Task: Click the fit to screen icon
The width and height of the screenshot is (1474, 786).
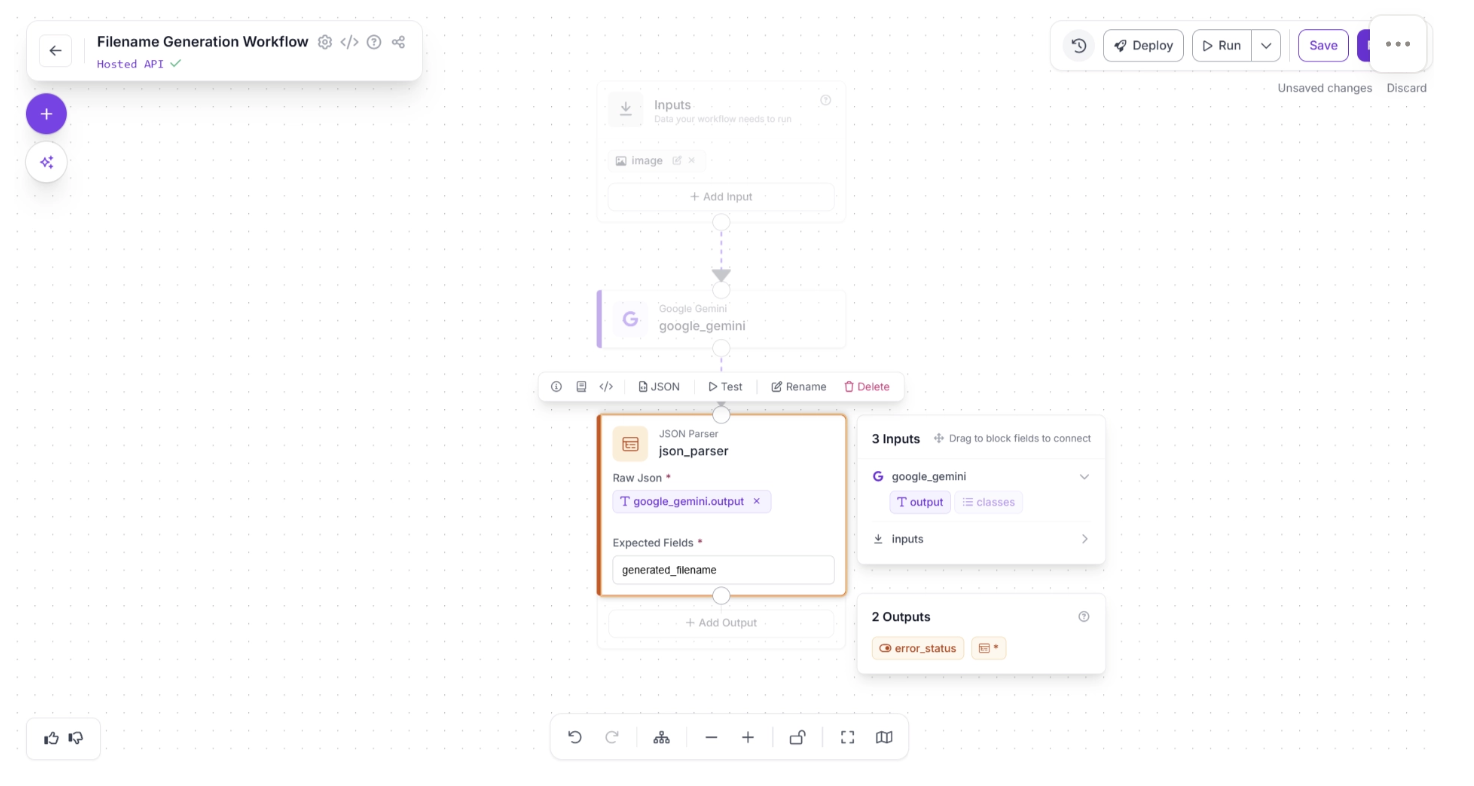Action: tap(847, 738)
